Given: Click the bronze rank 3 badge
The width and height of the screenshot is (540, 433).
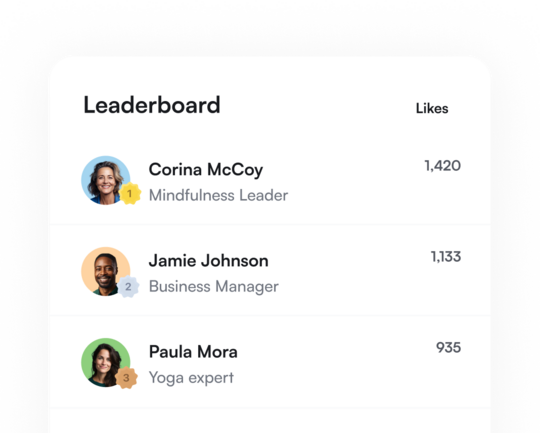Looking at the screenshot, I should [126, 378].
